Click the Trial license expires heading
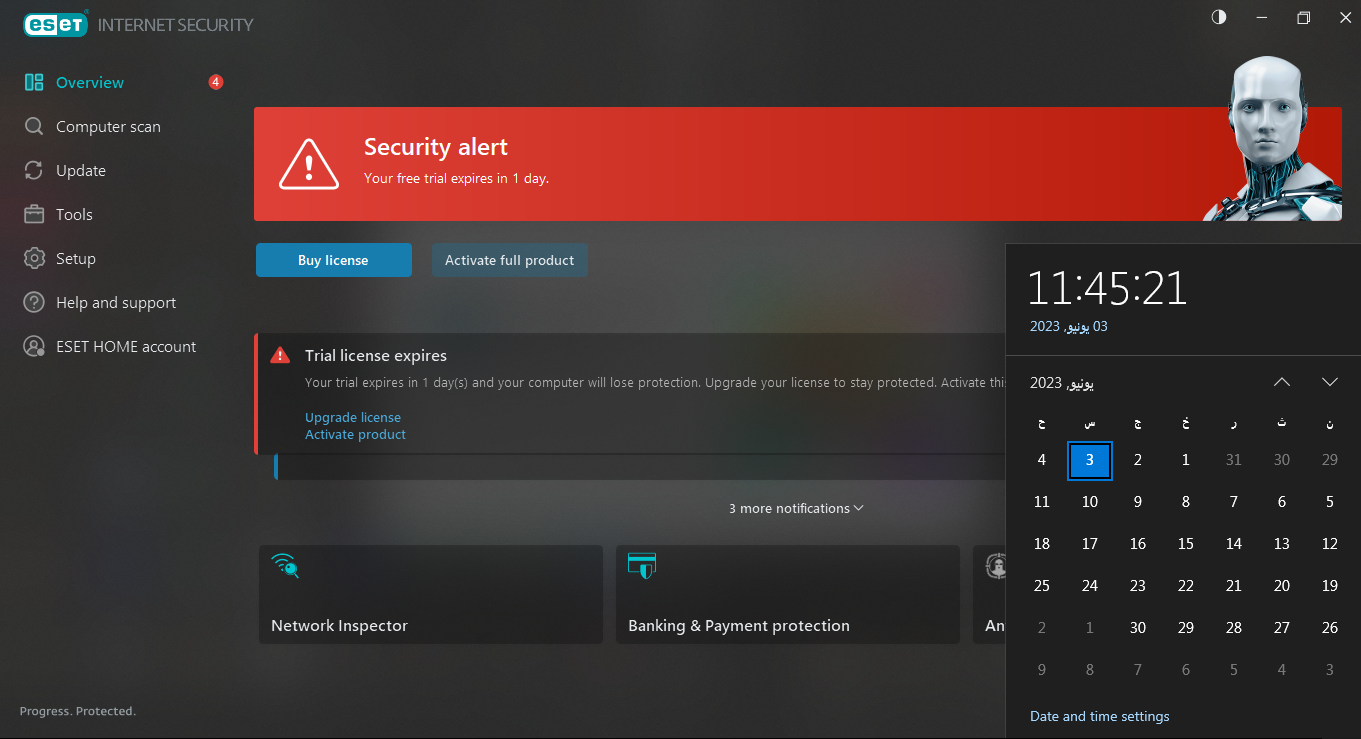This screenshot has height=739, width=1361. click(x=376, y=356)
